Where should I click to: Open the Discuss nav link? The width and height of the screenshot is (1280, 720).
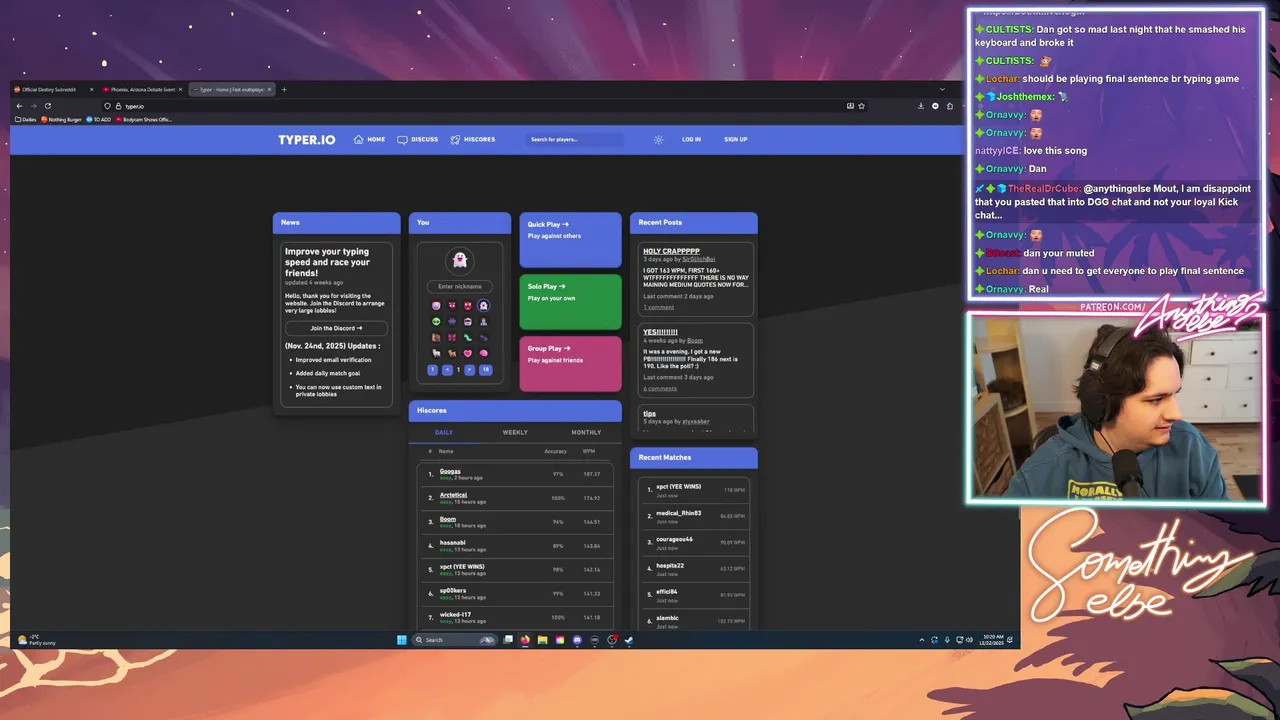[x=418, y=139]
